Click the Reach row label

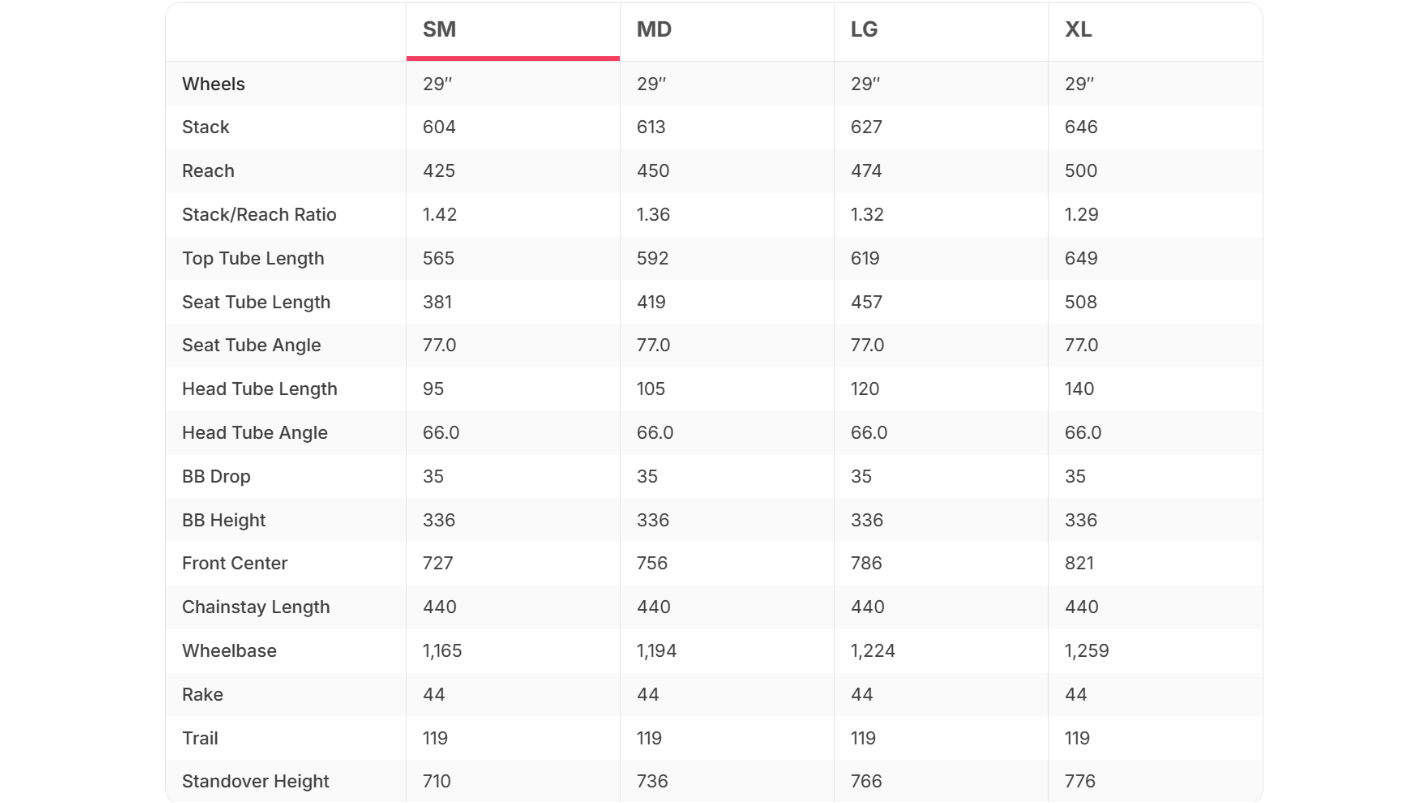pyautogui.click(x=208, y=171)
